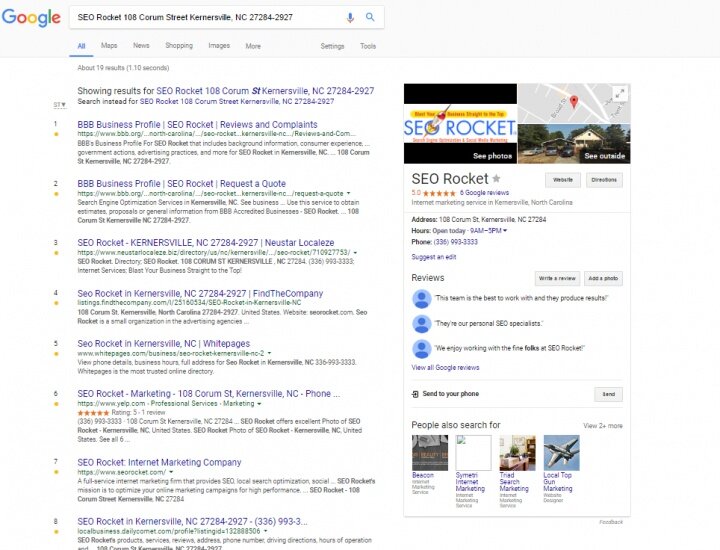The width and height of the screenshot is (720, 550).
Task: Open the dropdown arrow on BBB Request a Quote URL
Action: (349, 193)
